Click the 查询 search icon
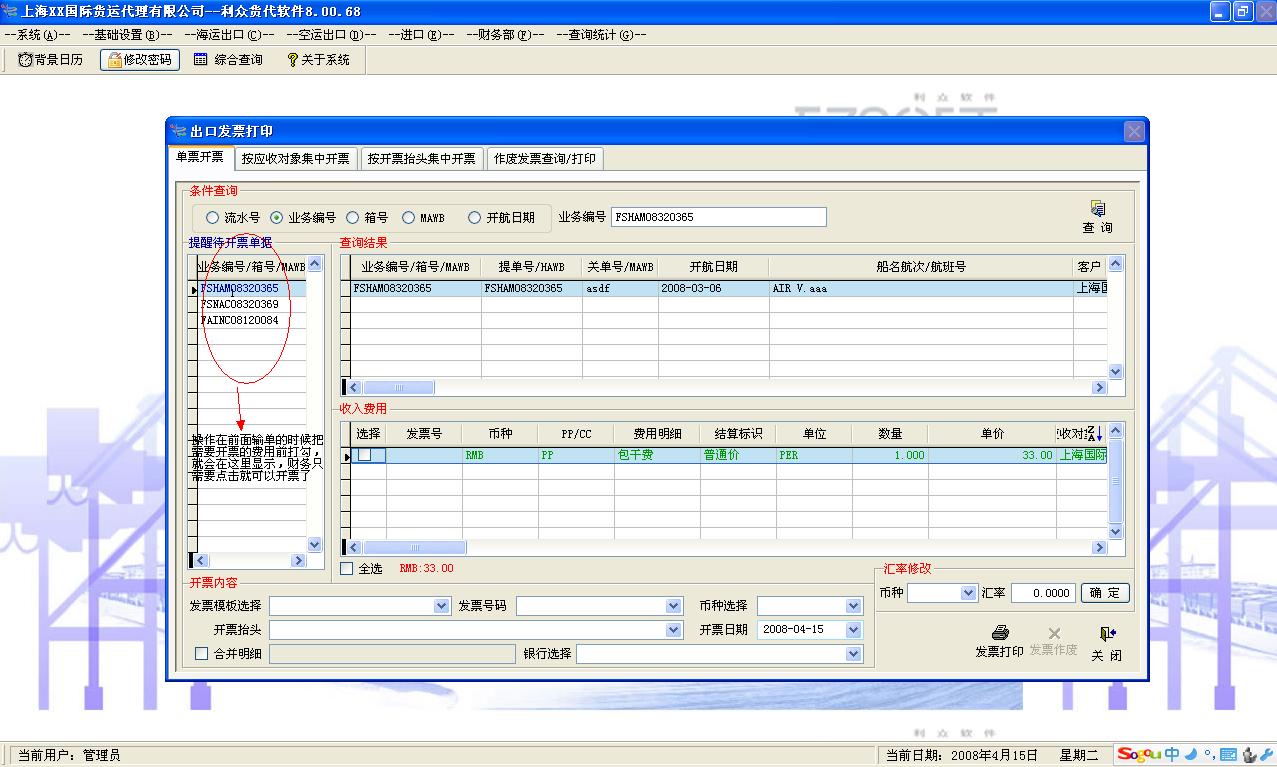Image resolution: width=1277 pixels, height=767 pixels. (x=1097, y=209)
